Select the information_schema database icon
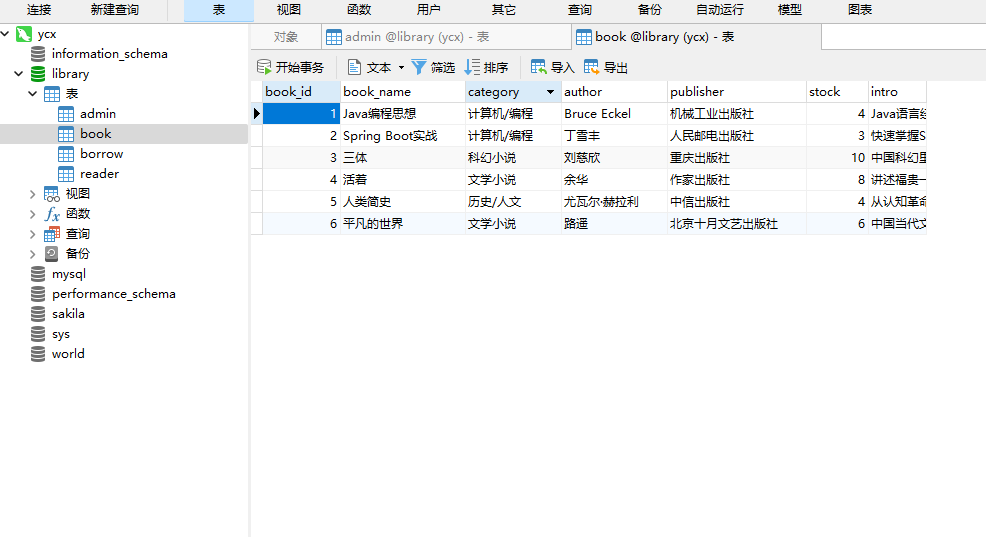Image resolution: width=986 pixels, height=537 pixels. coord(38,54)
